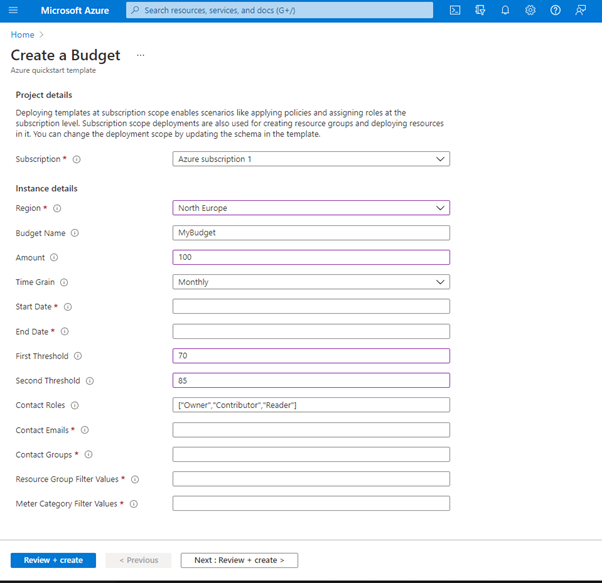Viewport: 602px width, 583px height.
Task: Click the Amount field containing 100
Action: [311, 258]
